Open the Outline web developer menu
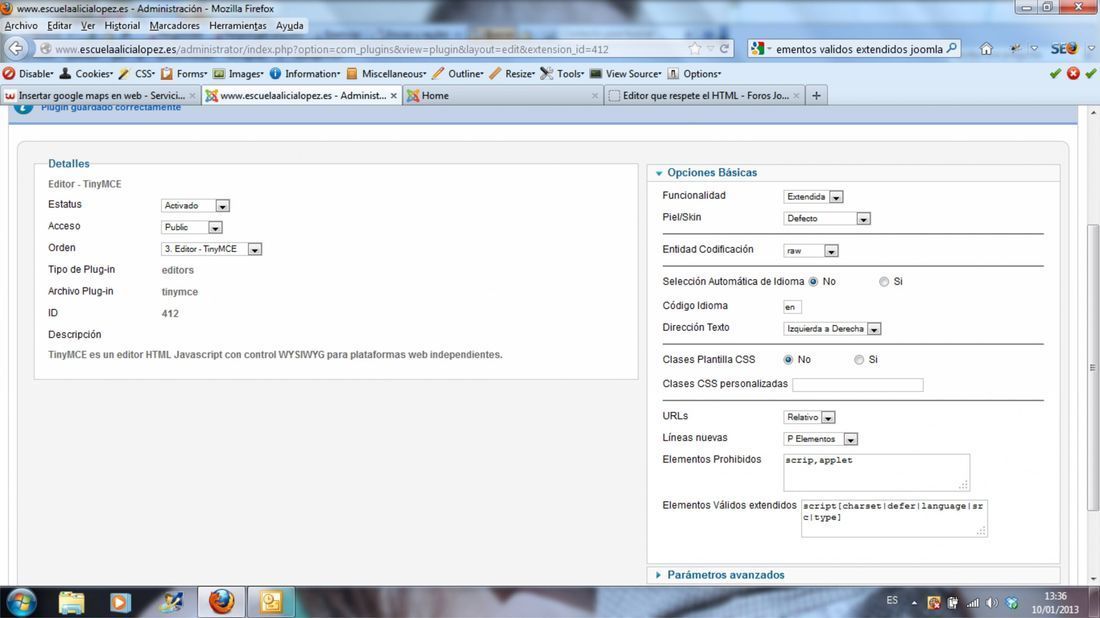1100x618 pixels. (457, 74)
